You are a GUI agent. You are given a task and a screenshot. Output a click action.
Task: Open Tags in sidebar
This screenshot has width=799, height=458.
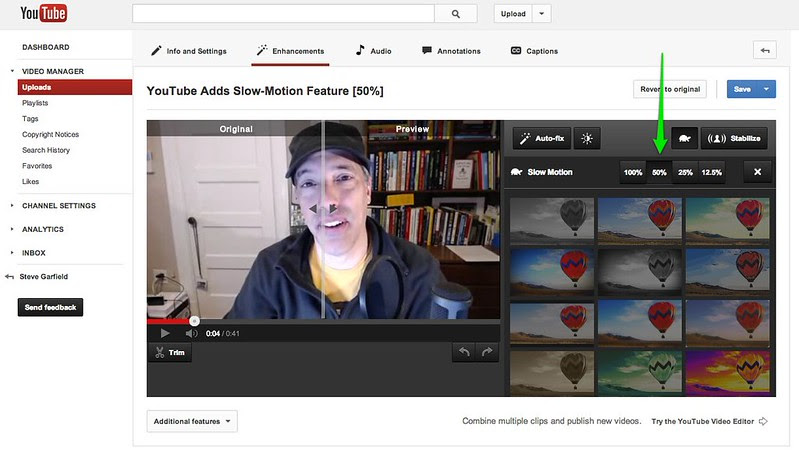click(30, 119)
